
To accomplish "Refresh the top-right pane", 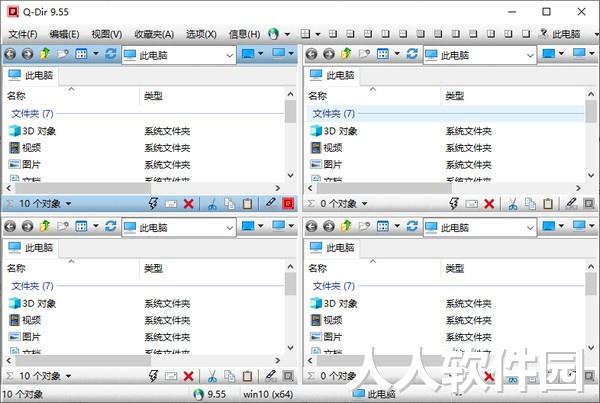I will click(x=412, y=54).
